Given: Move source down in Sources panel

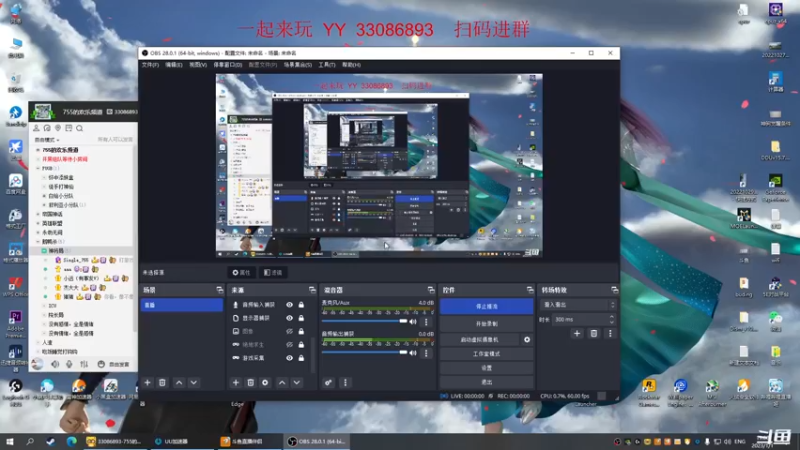Looking at the screenshot, I should click(297, 383).
